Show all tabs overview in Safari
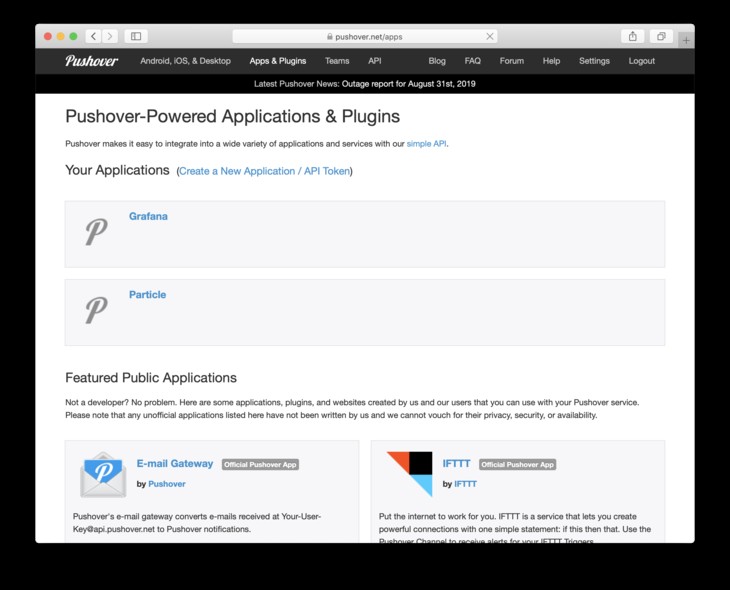The height and width of the screenshot is (590, 730). coord(660,36)
